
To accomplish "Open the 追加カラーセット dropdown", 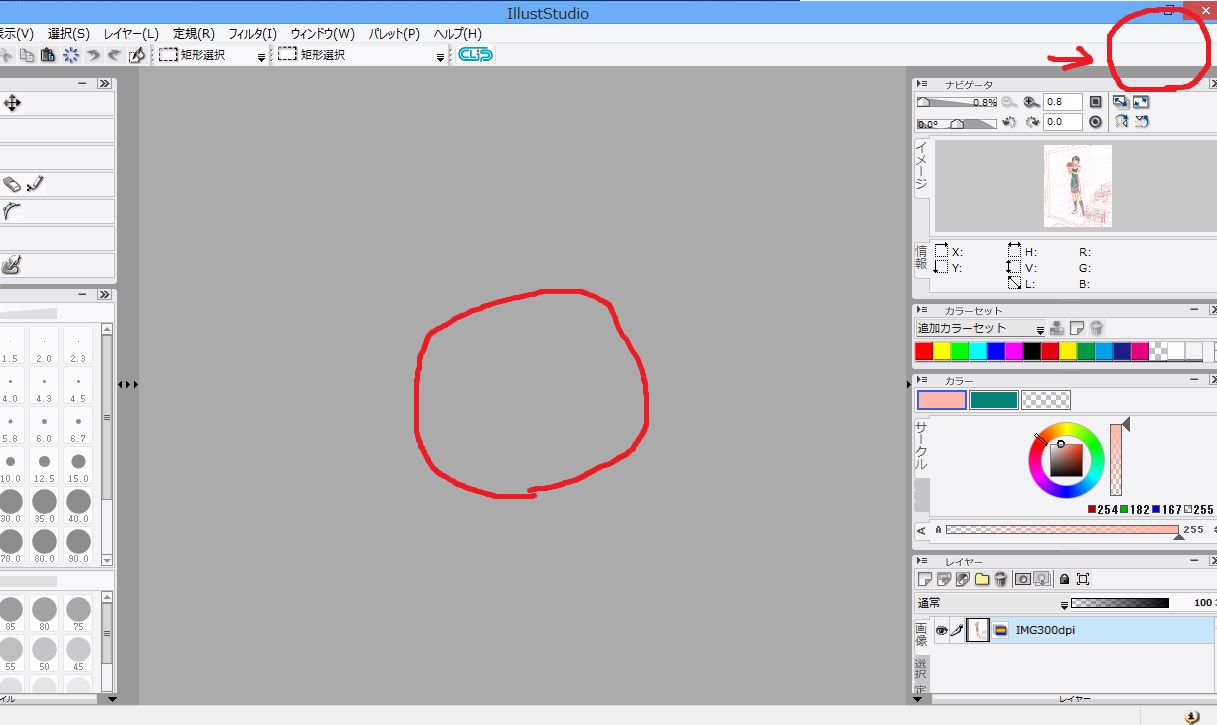I will tap(1040, 329).
